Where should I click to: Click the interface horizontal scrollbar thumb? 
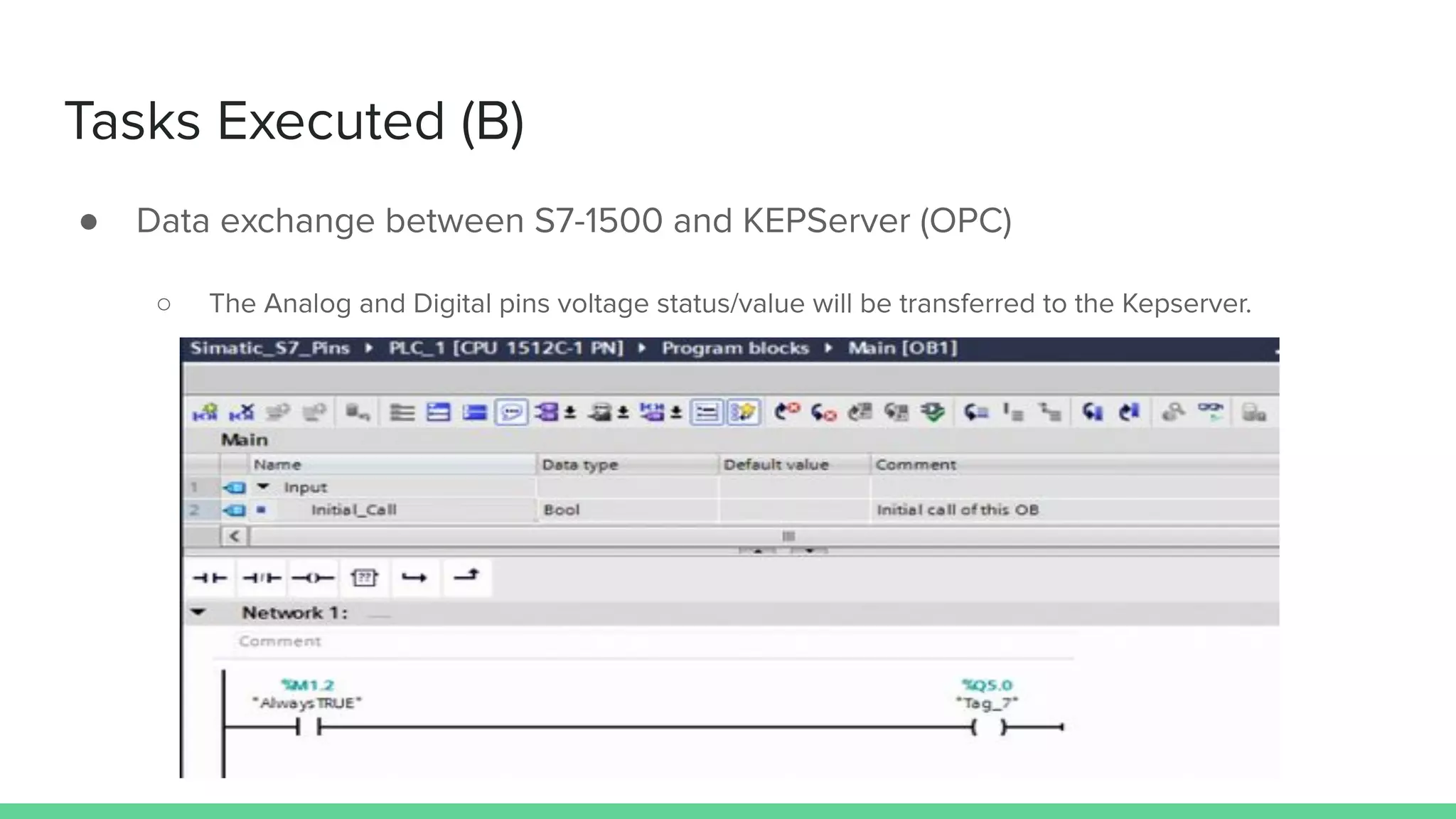788,536
